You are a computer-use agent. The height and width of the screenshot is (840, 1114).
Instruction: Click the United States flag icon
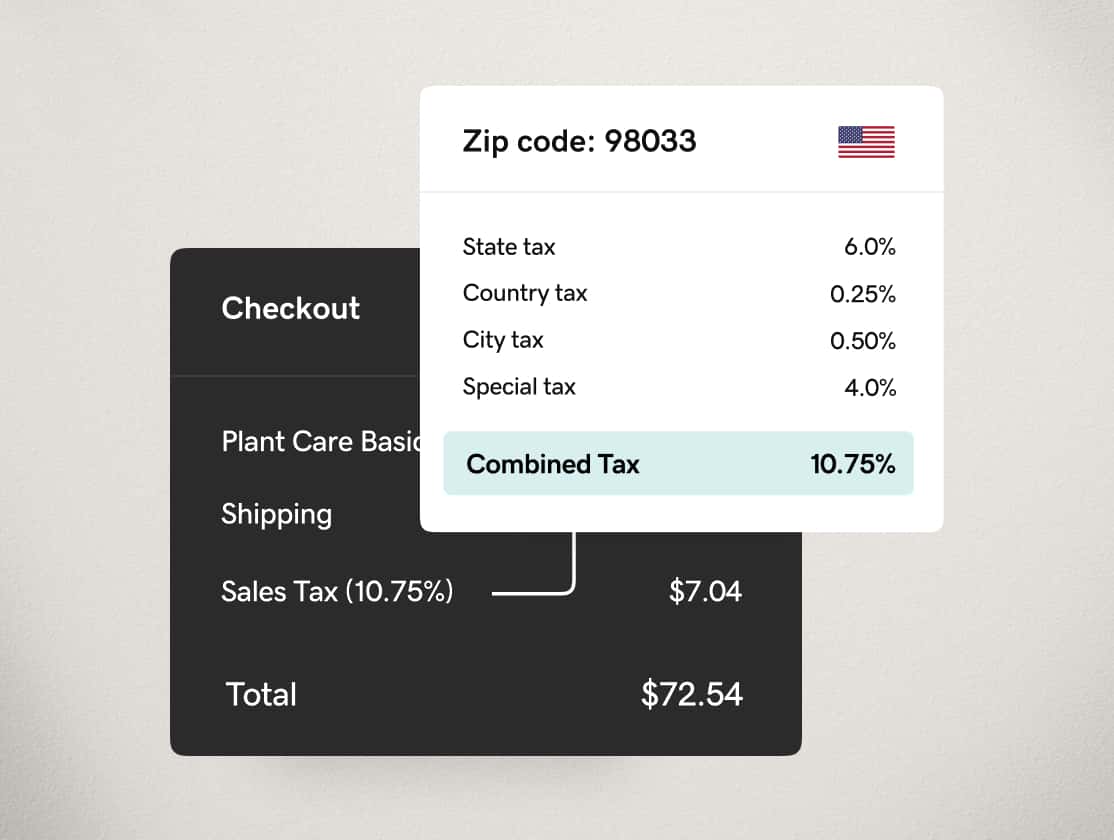(866, 141)
